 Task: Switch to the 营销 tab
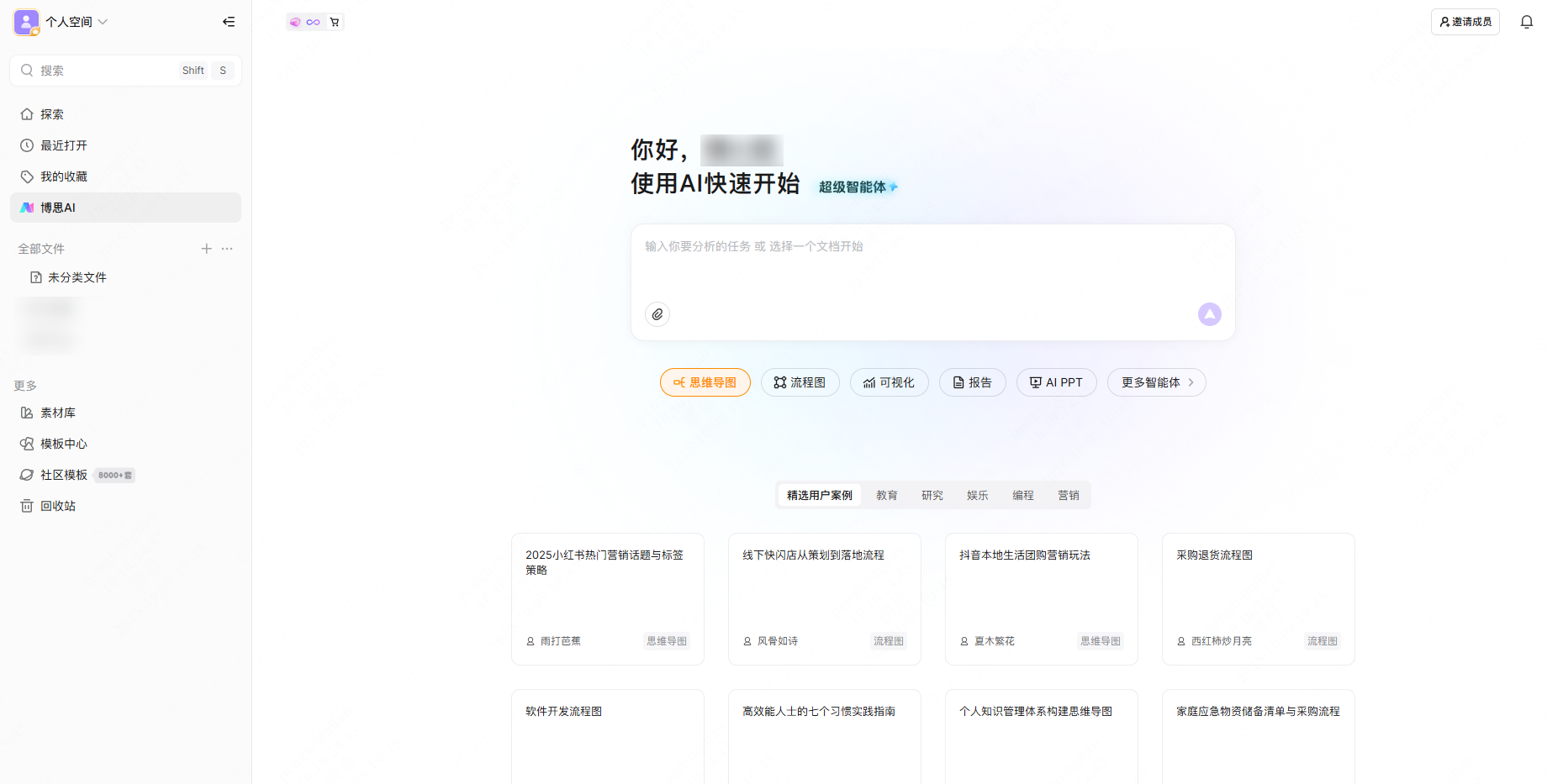click(x=1068, y=495)
